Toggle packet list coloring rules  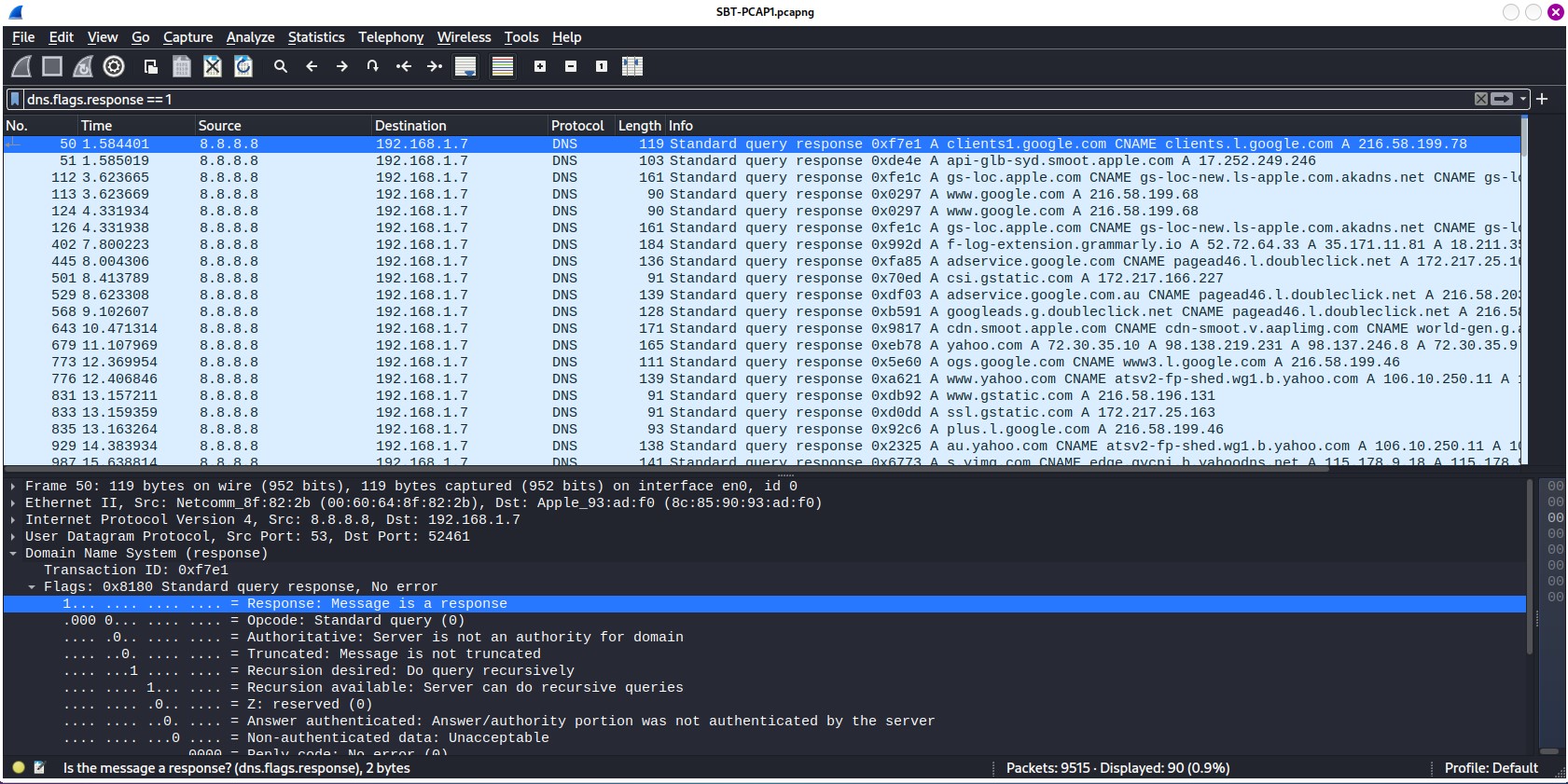pos(503,66)
